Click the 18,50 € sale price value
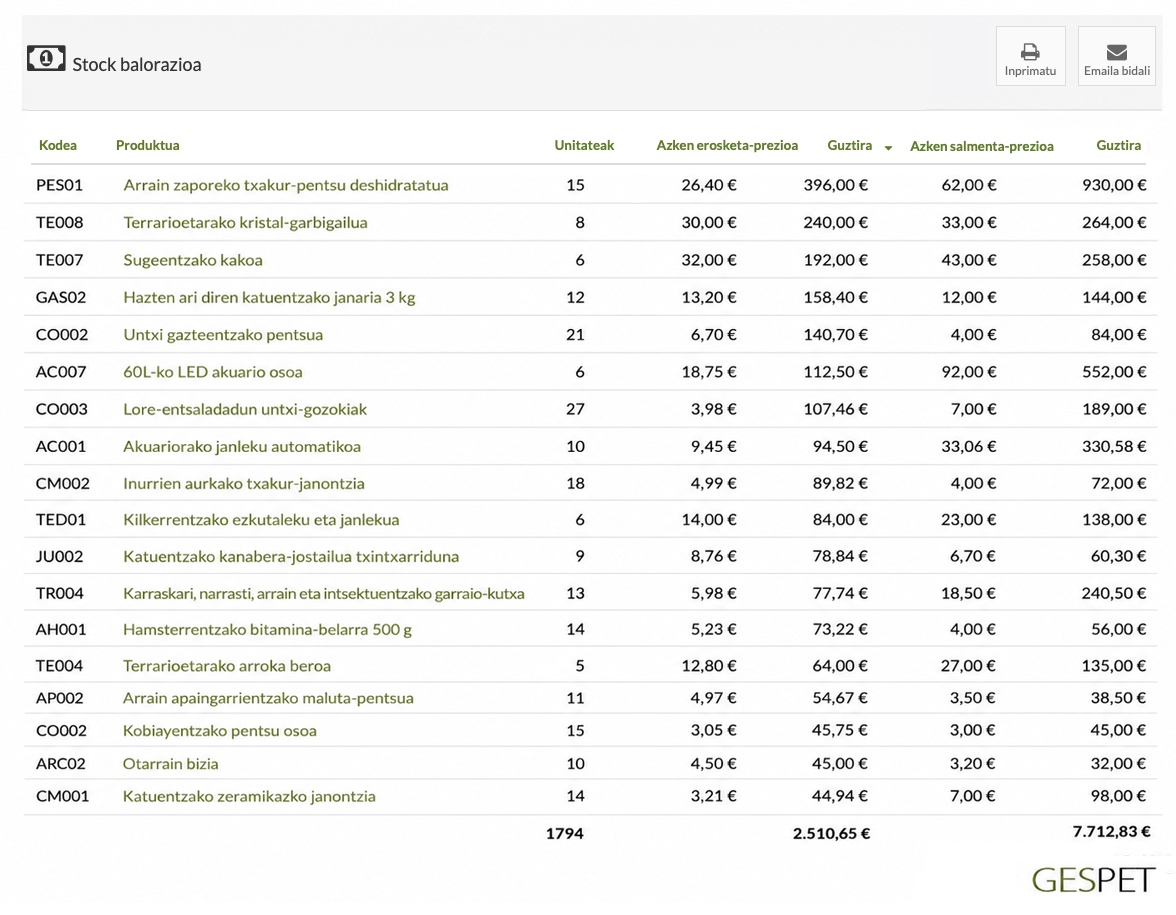Screen dimensions: 1176x915 tap(968, 594)
